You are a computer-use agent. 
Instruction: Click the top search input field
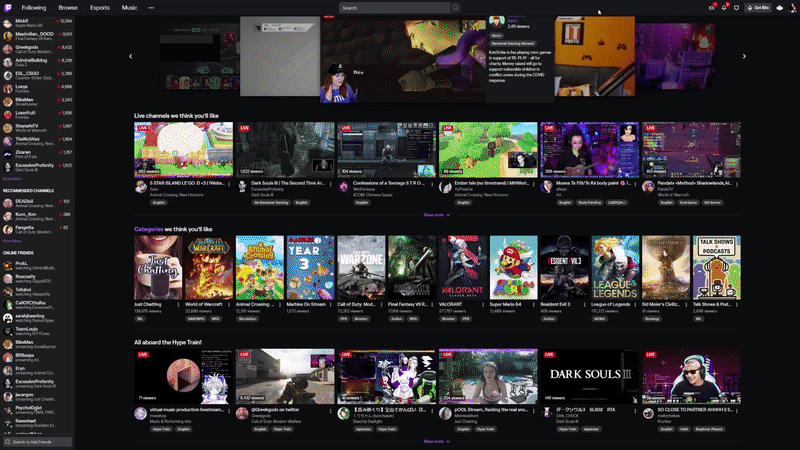[x=394, y=8]
